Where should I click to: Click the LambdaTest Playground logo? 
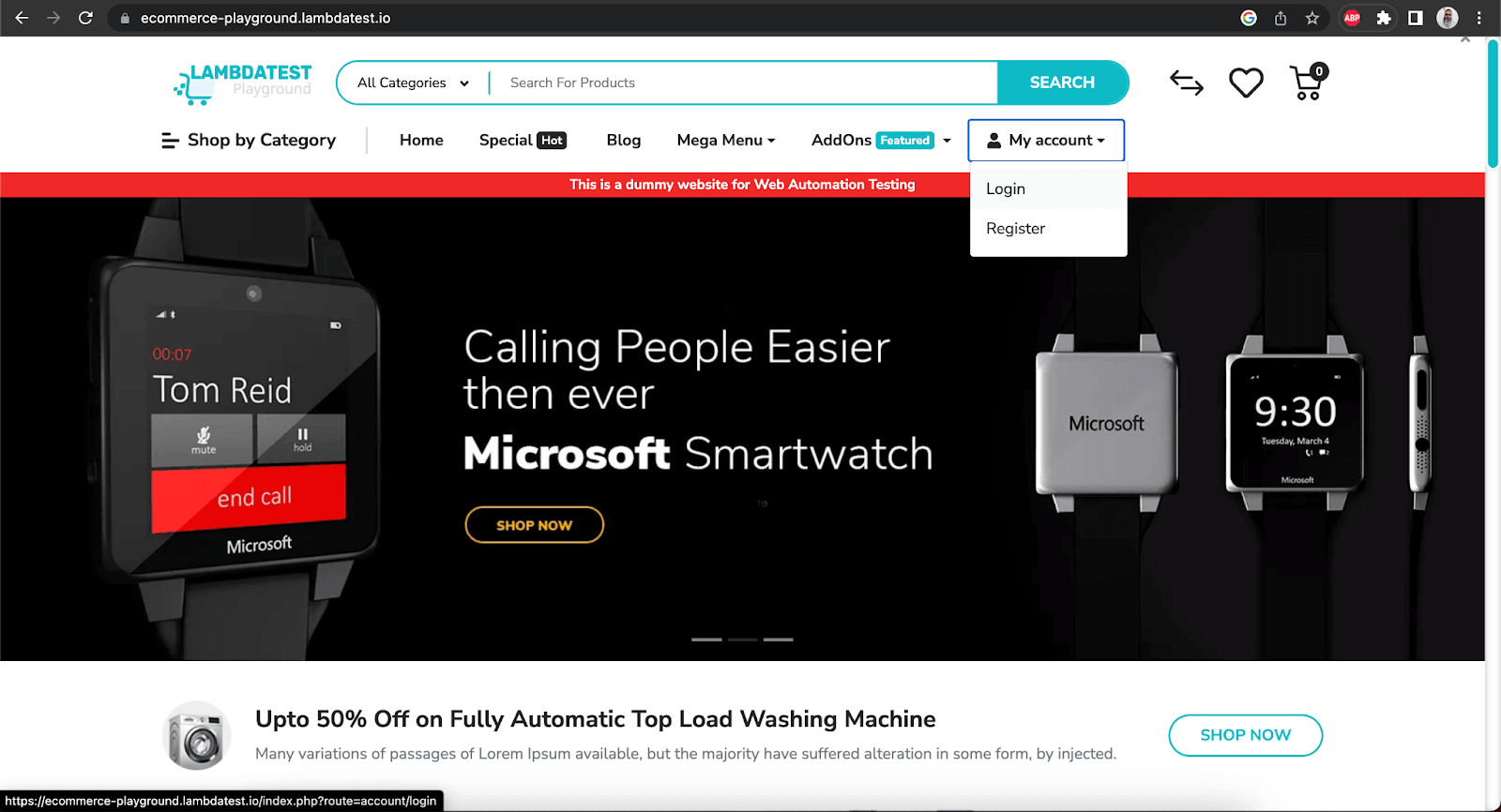click(243, 83)
